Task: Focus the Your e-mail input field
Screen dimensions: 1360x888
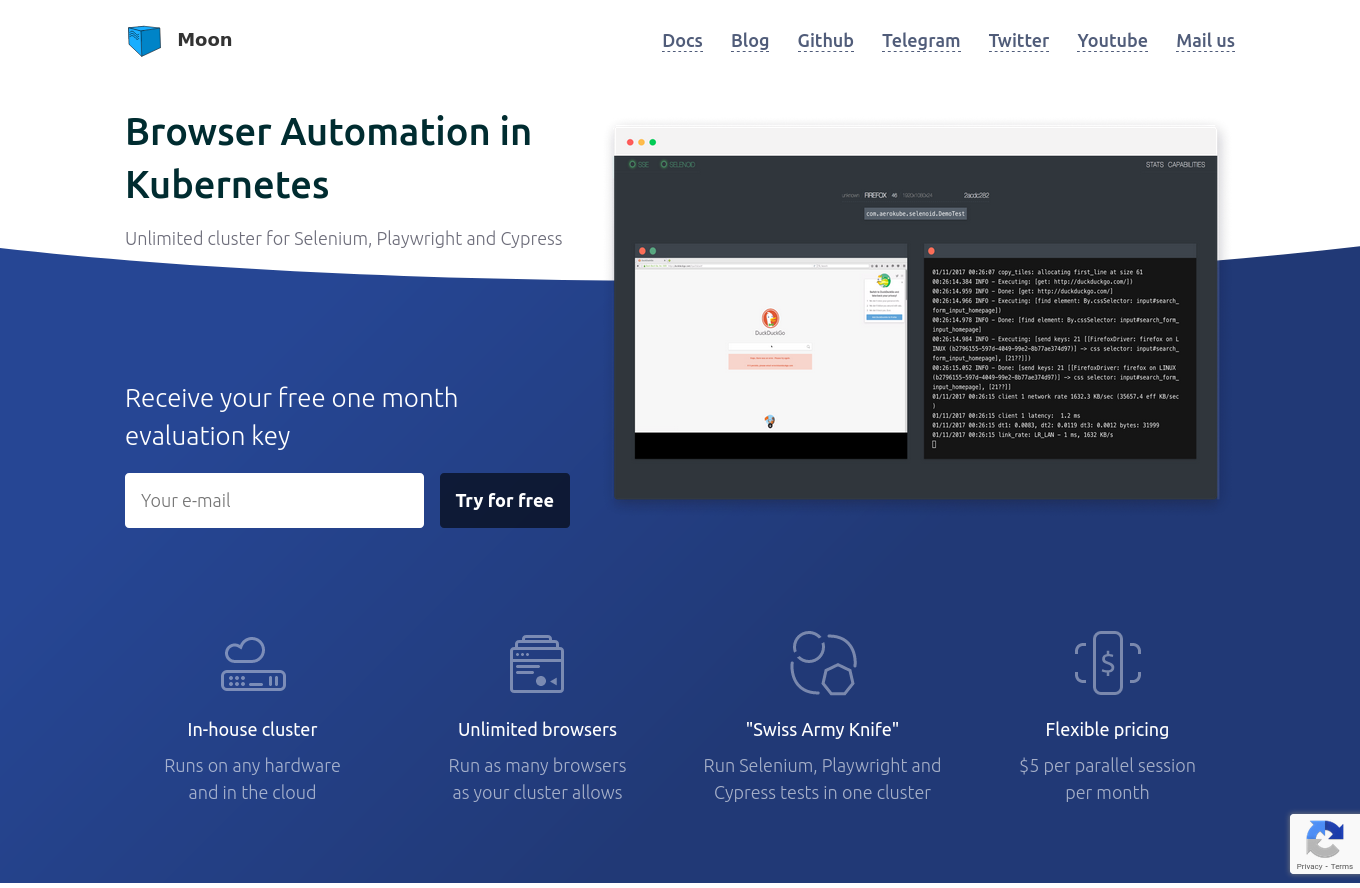Action: pyautogui.click(x=274, y=500)
